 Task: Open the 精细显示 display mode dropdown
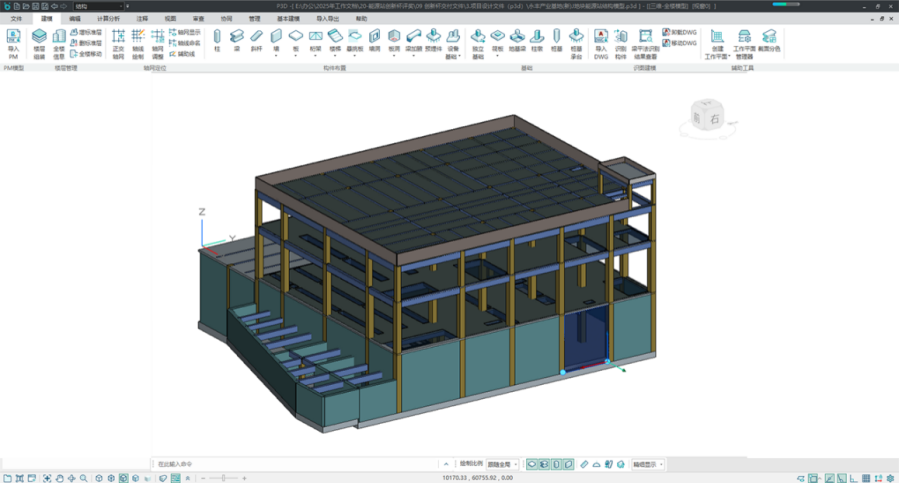[647, 464]
